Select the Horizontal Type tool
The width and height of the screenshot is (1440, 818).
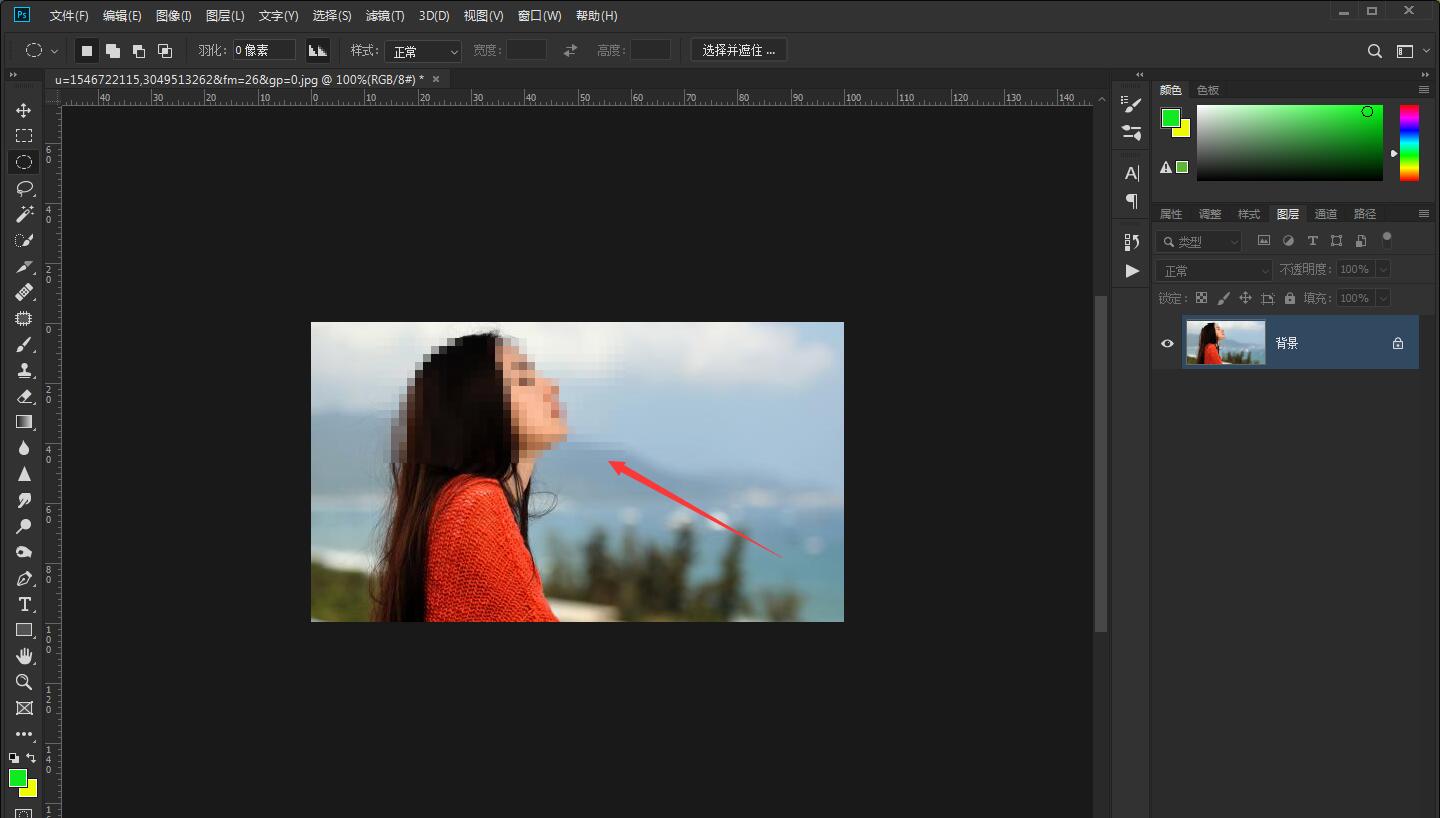pyautogui.click(x=23, y=604)
